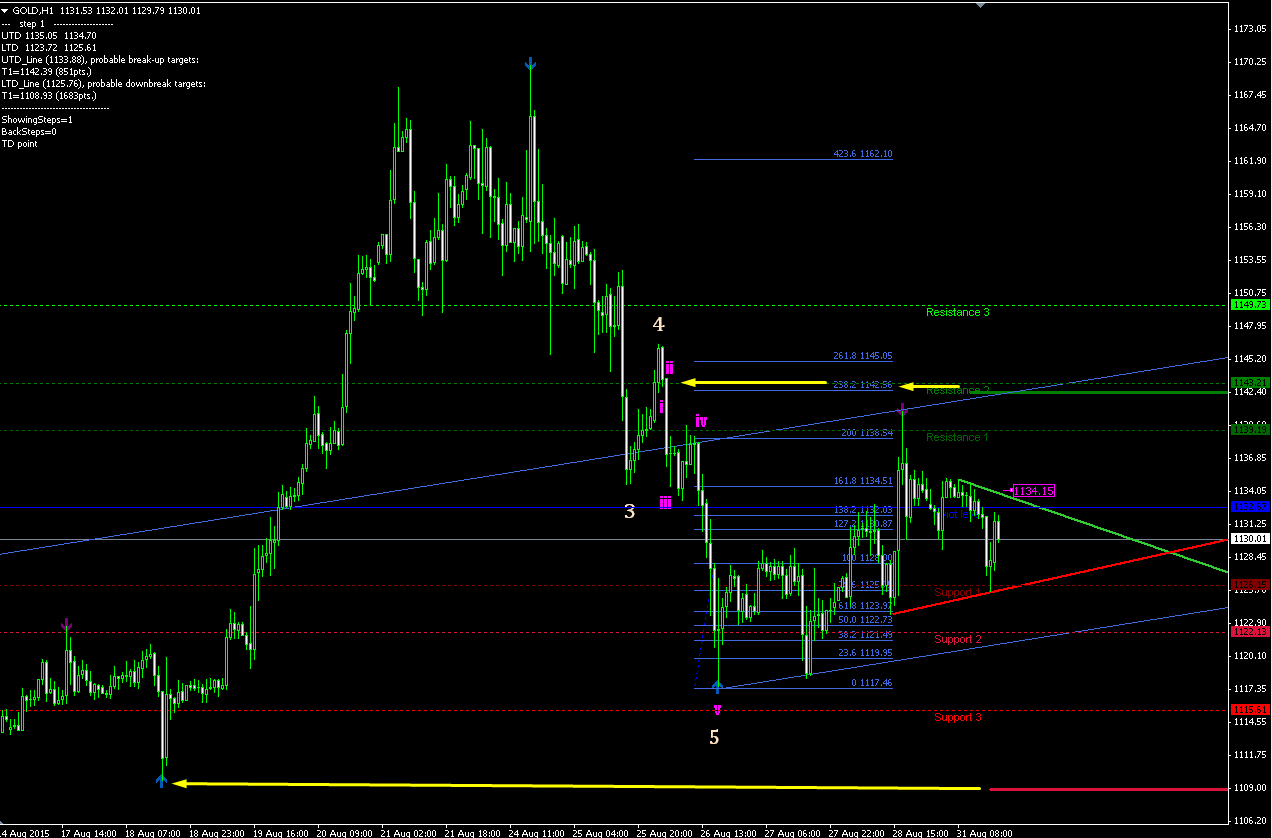Select the wave 4 label

pyautogui.click(x=658, y=324)
